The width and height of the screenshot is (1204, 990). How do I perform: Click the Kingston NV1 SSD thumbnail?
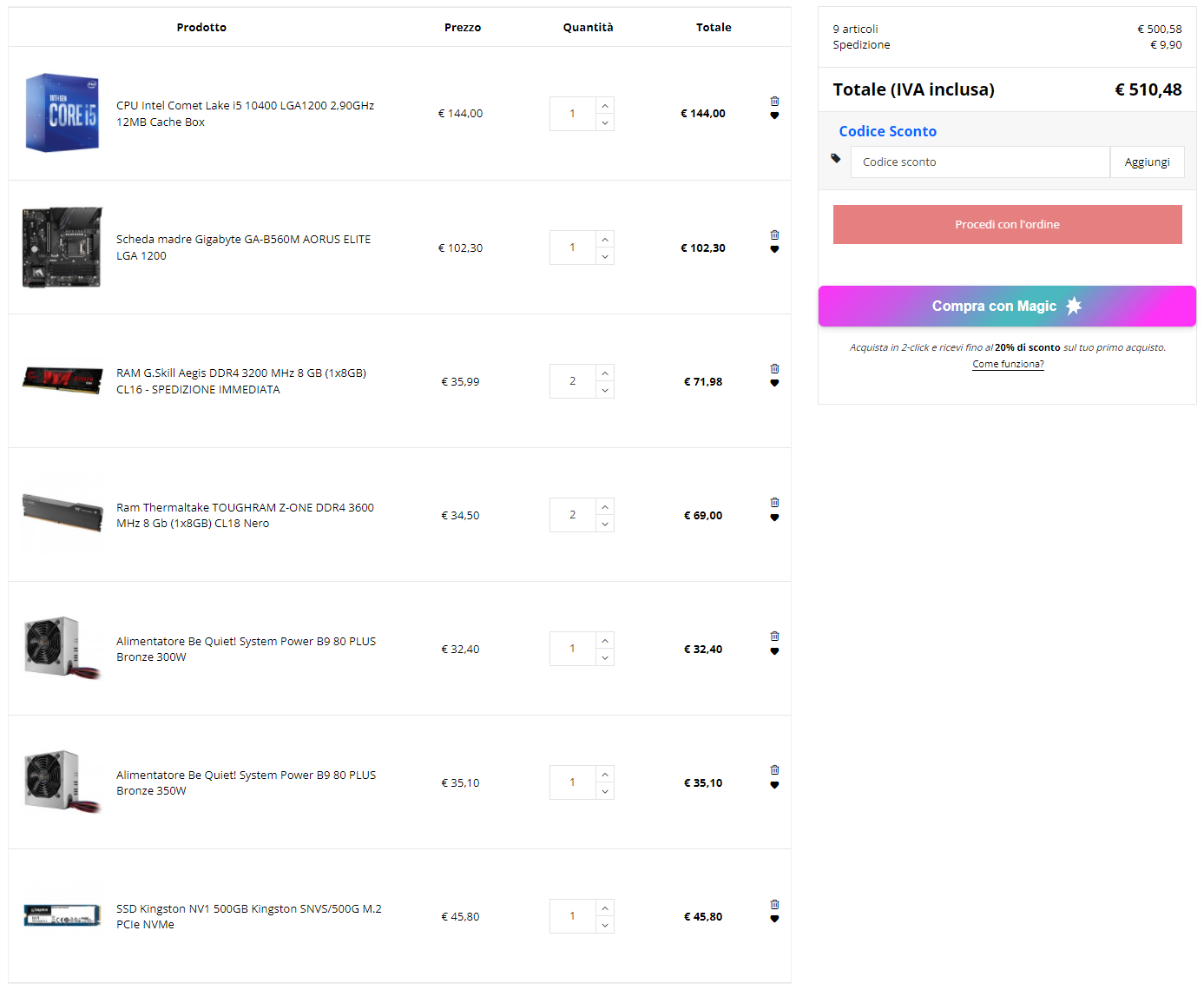click(x=63, y=915)
